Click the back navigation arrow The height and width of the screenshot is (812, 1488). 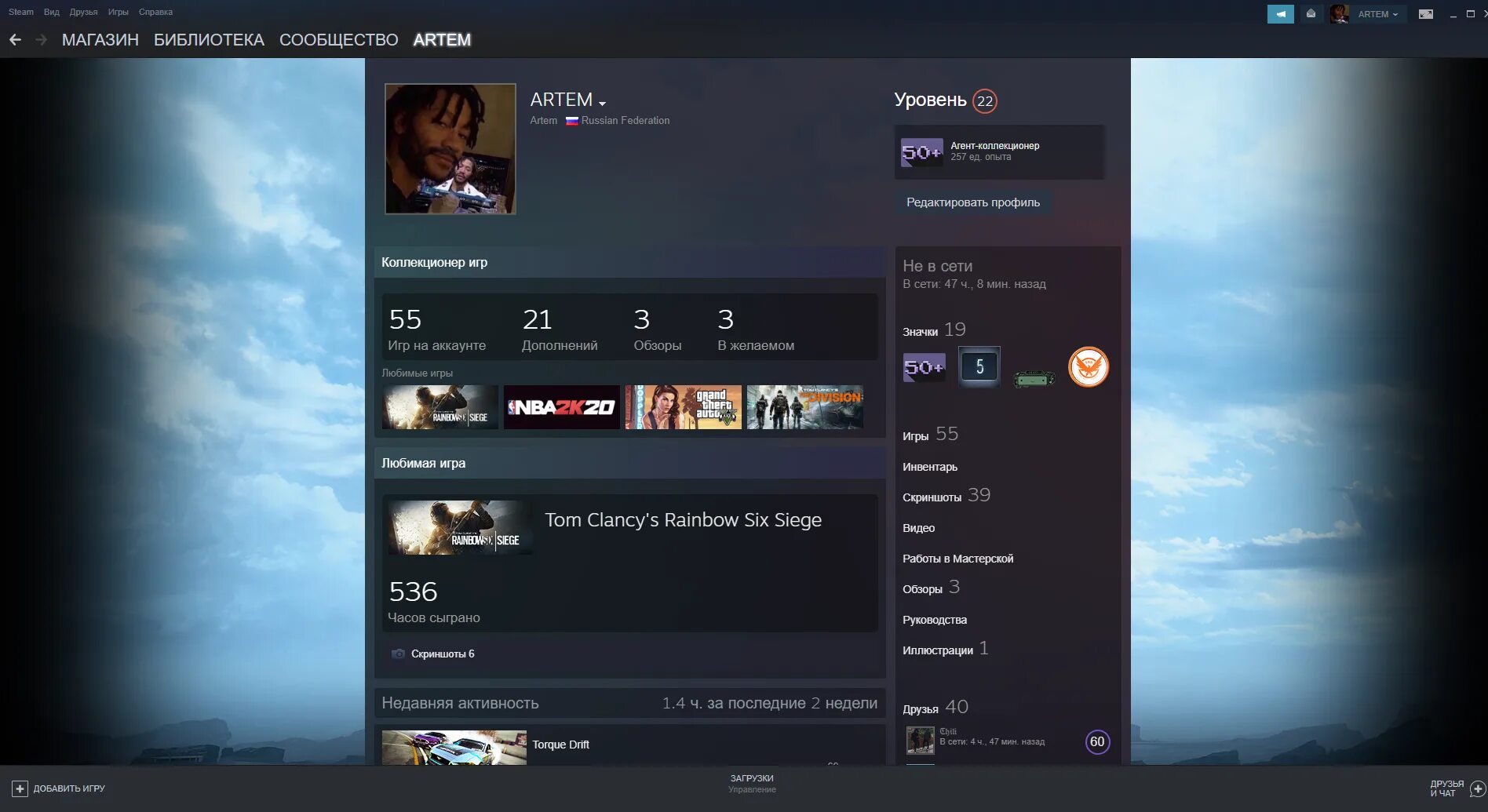pyautogui.click(x=14, y=38)
